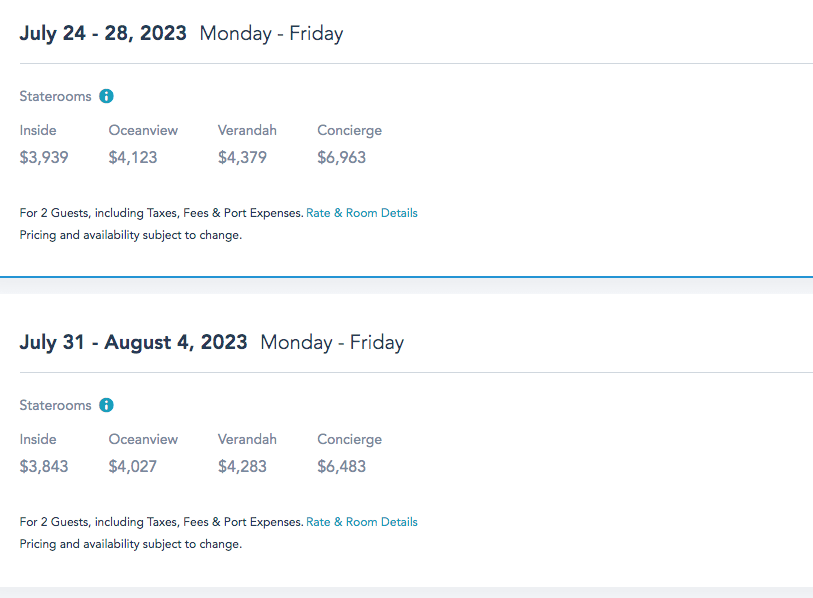Pick the $4,283 Verandah stateroom price
The height and width of the screenshot is (598, 813).
tap(242, 466)
